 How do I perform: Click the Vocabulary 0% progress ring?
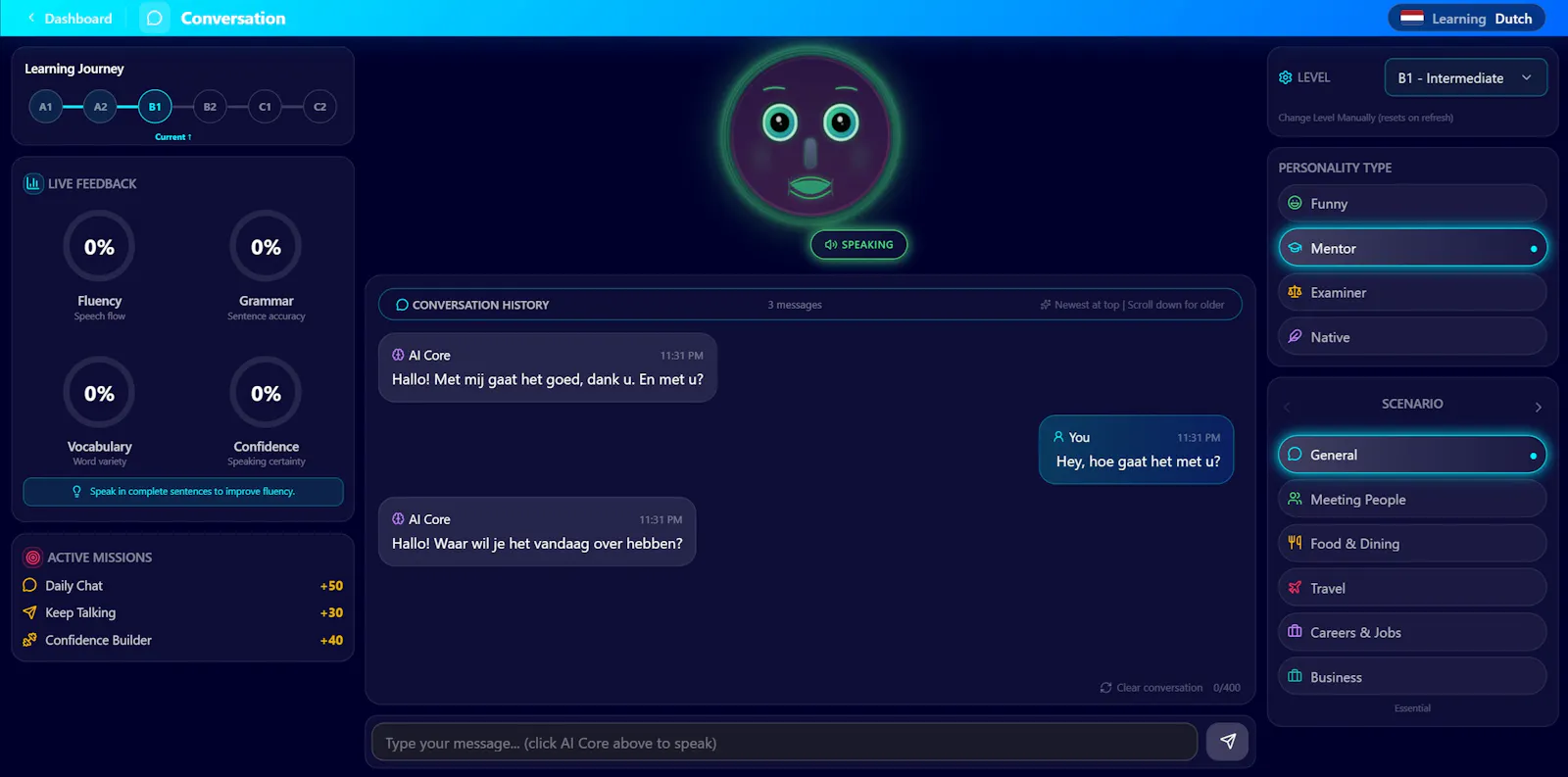click(x=99, y=393)
